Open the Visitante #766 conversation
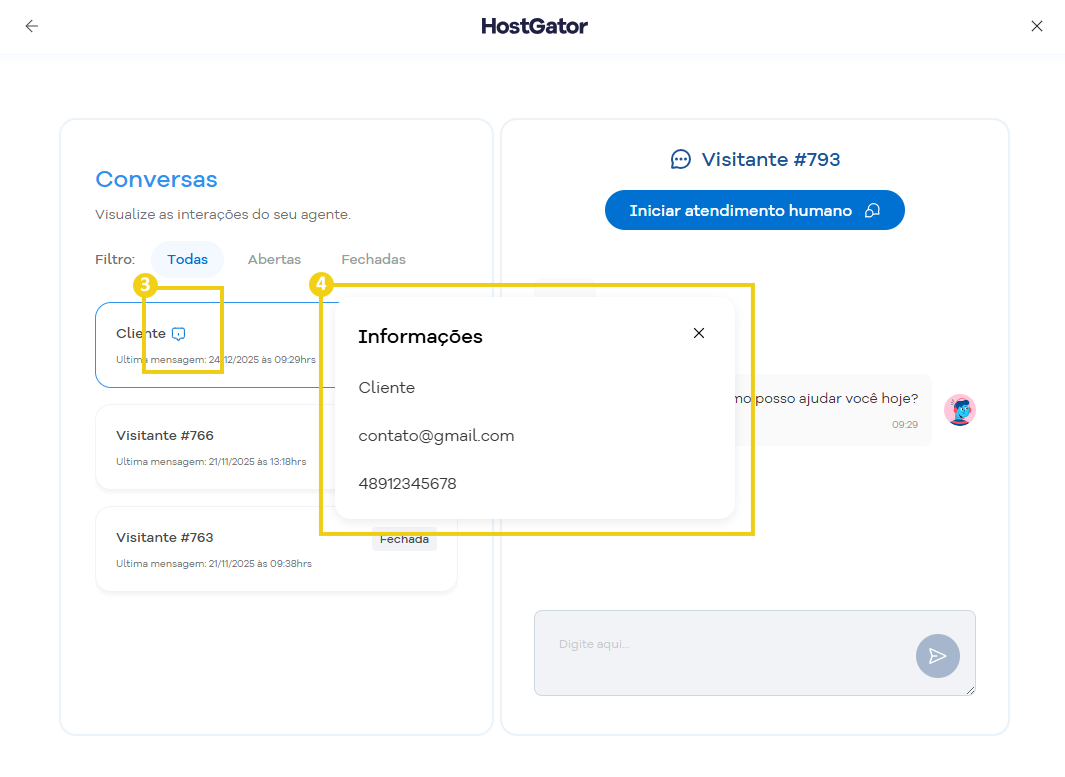This screenshot has width=1065, height=777. [x=165, y=436]
